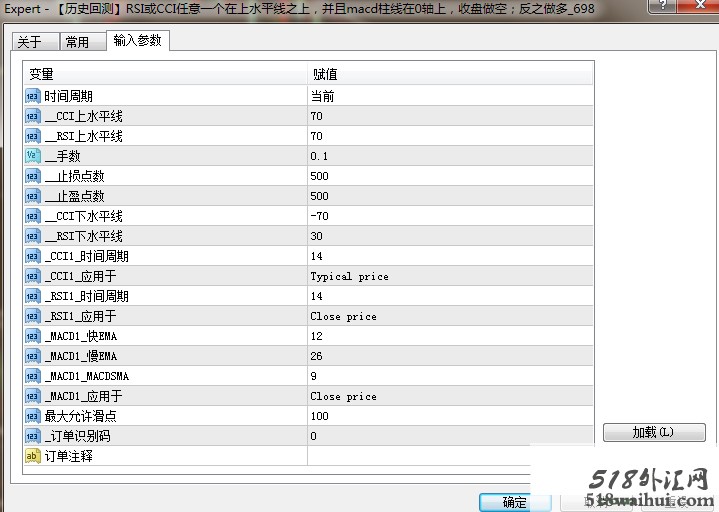Click the icon beside __RSI下水平线
This screenshot has width=719, height=512.
click(33, 237)
